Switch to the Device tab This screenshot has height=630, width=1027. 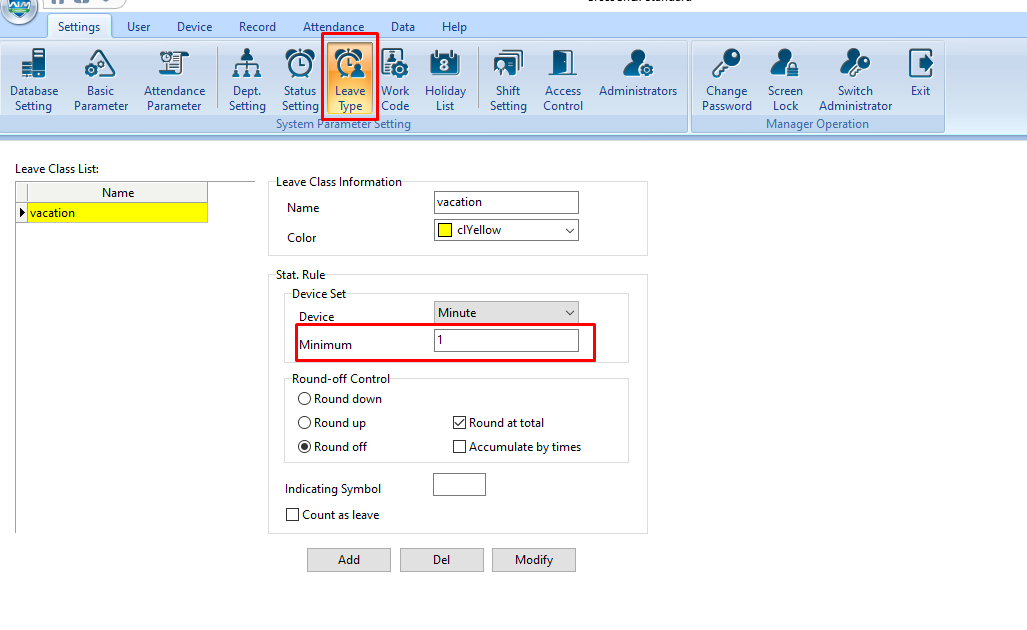pyautogui.click(x=195, y=27)
